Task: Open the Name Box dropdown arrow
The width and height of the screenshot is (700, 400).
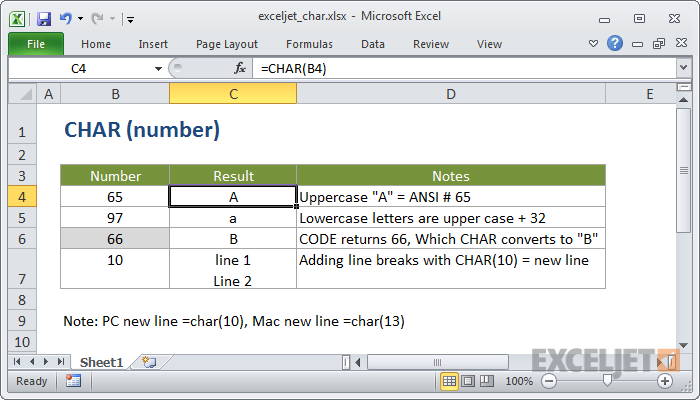Action: pyautogui.click(x=158, y=69)
